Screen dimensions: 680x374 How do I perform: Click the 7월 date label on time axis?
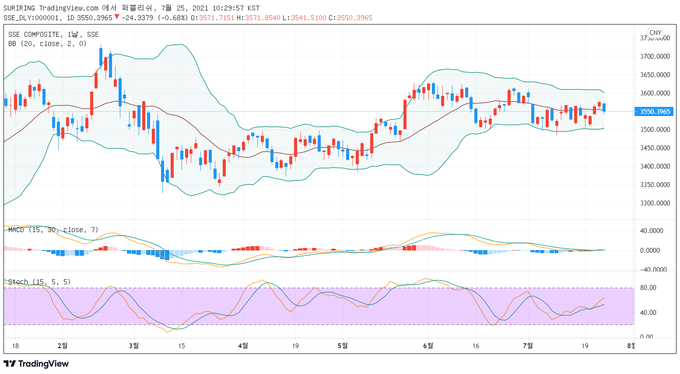click(528, 346)
